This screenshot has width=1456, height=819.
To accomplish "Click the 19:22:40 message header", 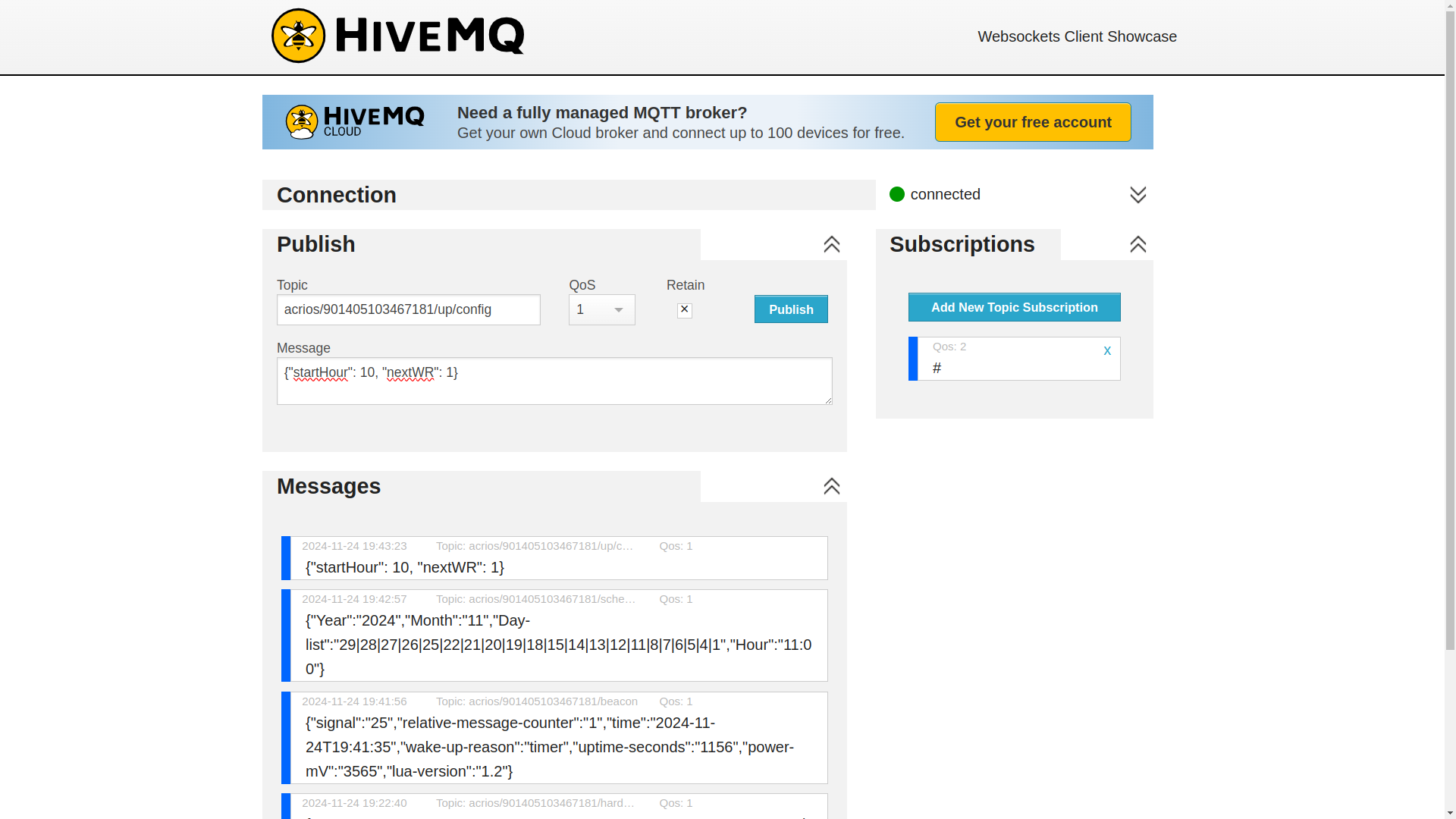I will coord(554,803).
